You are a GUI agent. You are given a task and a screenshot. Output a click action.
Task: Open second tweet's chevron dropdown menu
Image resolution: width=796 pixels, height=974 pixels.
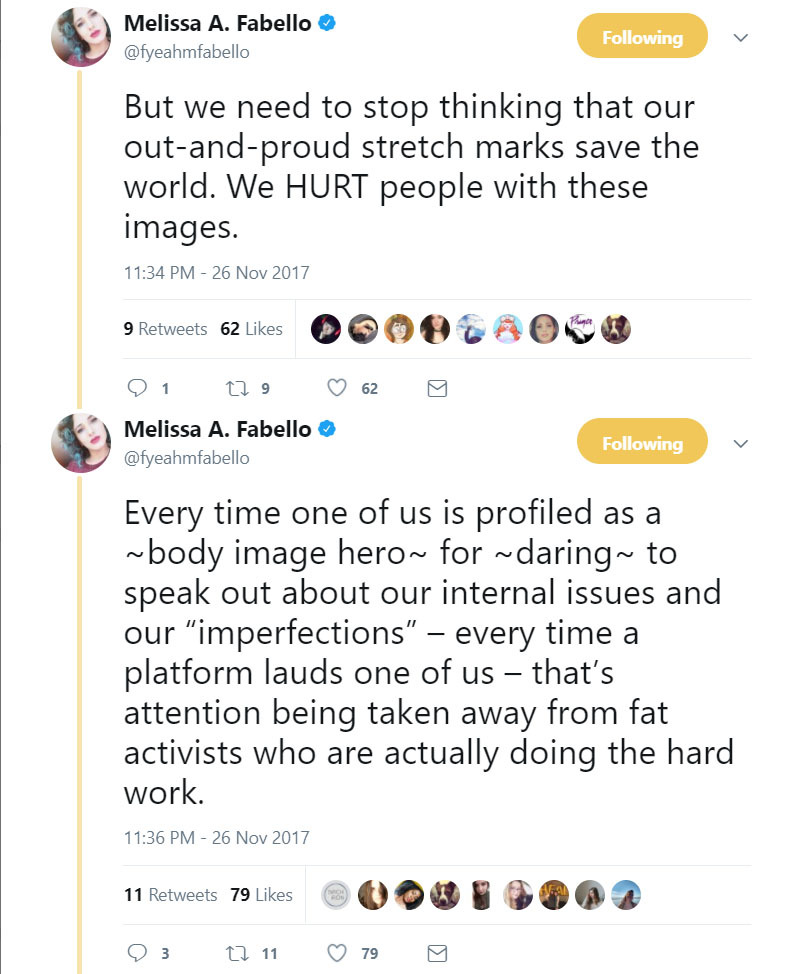coord(741,443)
